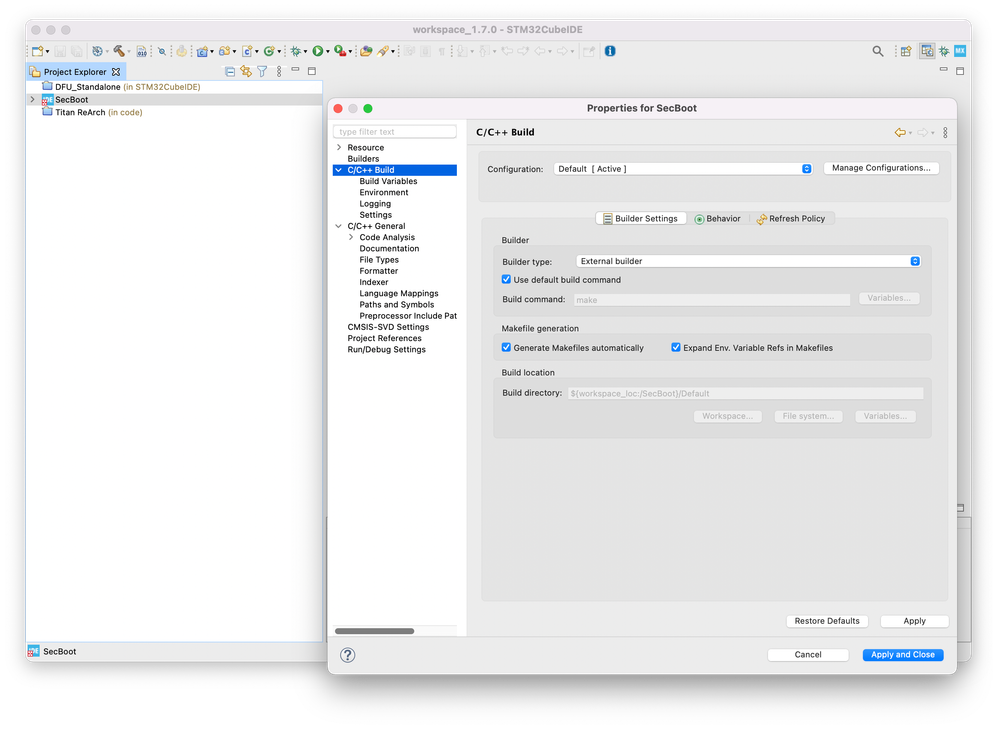Click the Restore Defaults button
This screenshot has height=730, width=999.
point(827,621)
